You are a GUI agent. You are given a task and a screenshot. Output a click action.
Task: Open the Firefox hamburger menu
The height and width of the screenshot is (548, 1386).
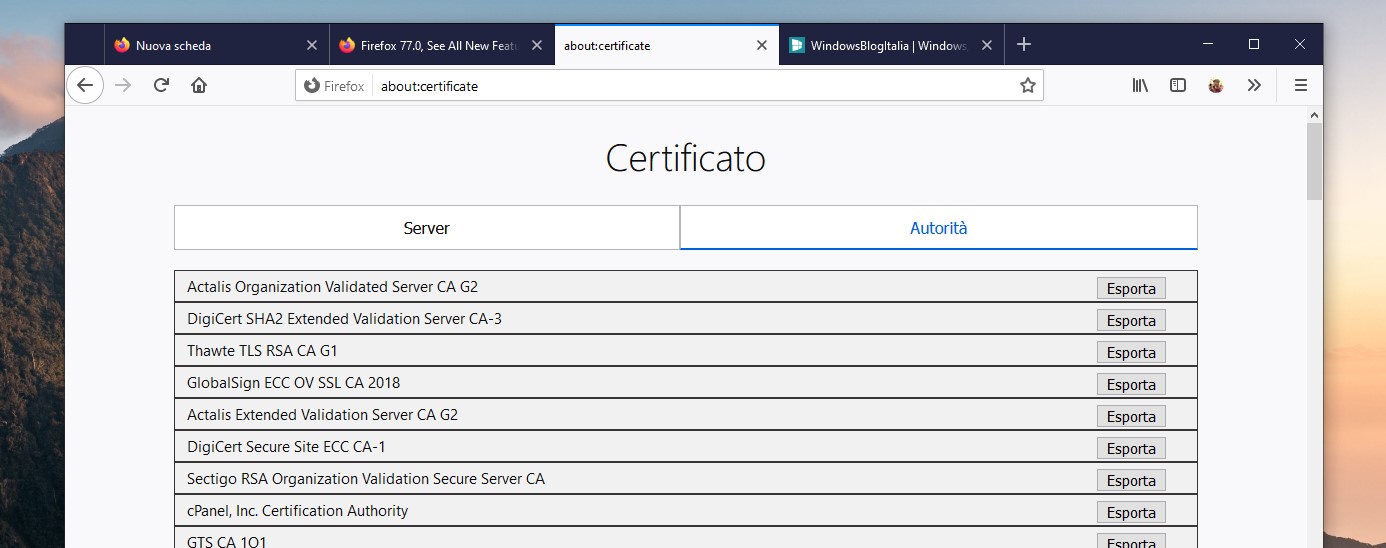tap(1301, 86)
